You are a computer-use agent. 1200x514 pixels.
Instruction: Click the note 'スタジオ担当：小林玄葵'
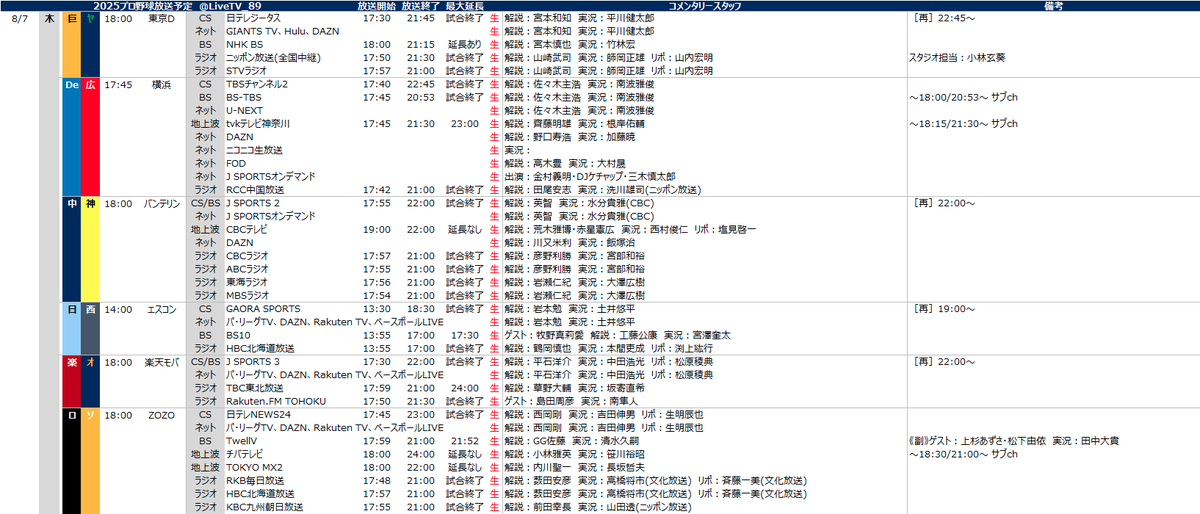tap(958, 58)
